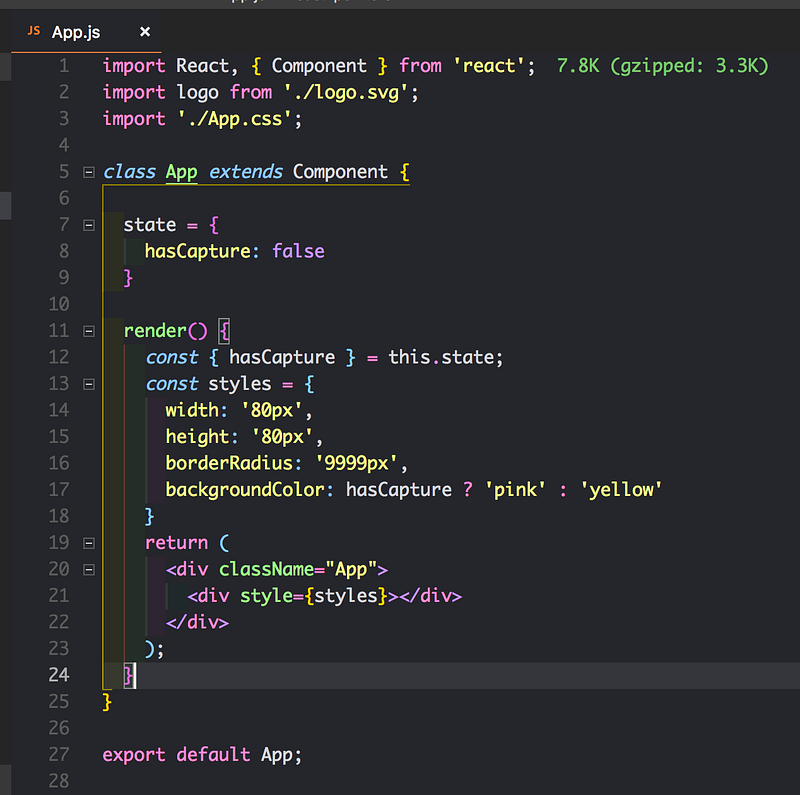The image size is (800, 795).
Task: Click line number 28 in the gutter
Action: (x=59, y=781)
